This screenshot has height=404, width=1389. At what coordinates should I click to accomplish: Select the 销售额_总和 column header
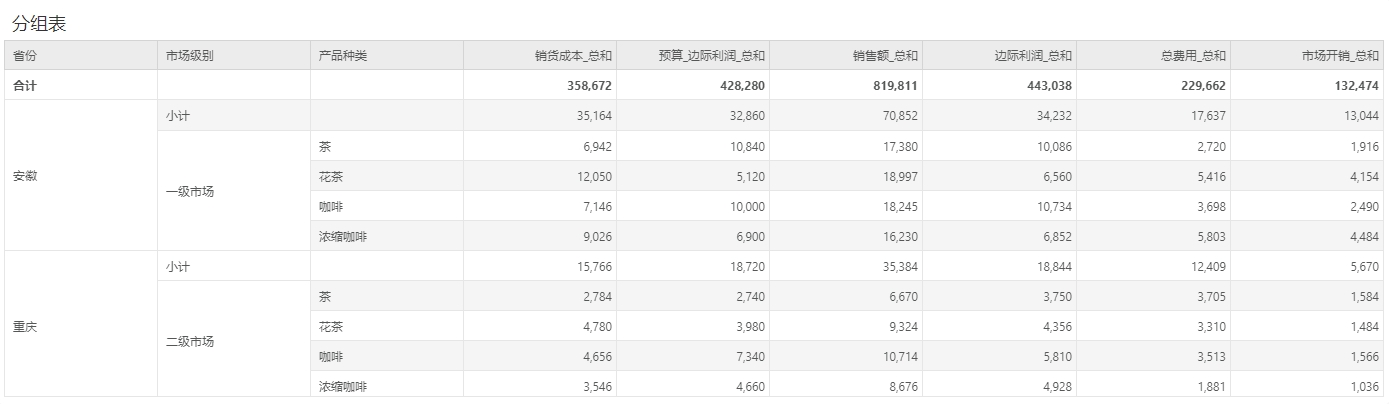846,56
